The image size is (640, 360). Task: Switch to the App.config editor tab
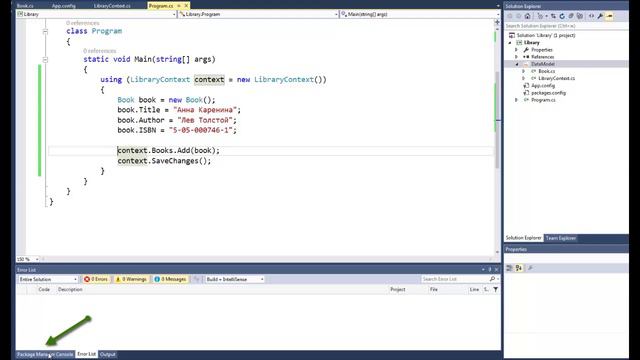[64, 6]
